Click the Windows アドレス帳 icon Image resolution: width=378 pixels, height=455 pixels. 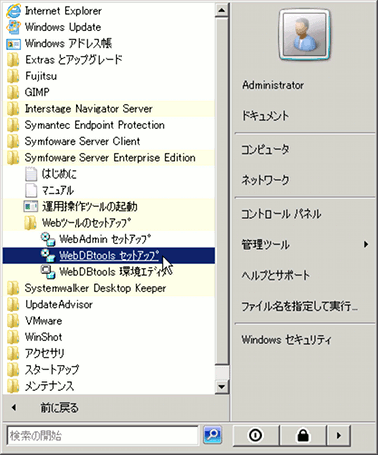(13, 44)
